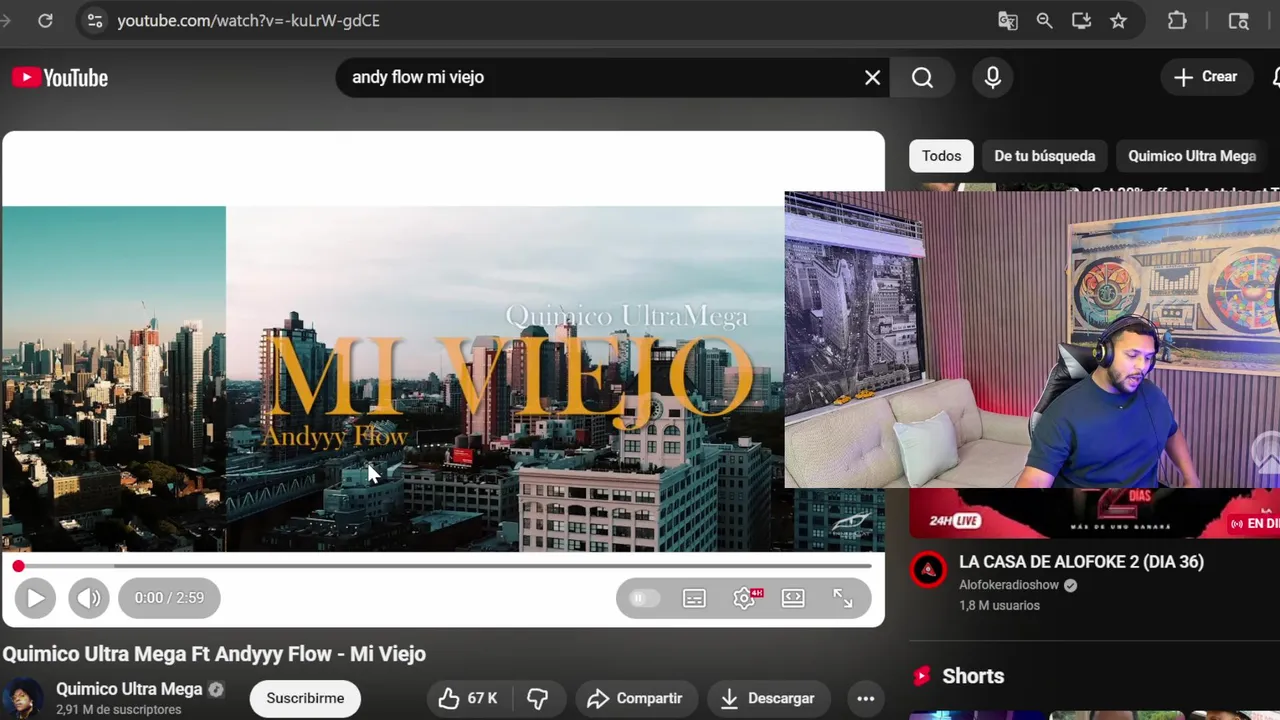Play the video with the play button
The height and width of the screenshot is (720, 1280).
[35, 598]
